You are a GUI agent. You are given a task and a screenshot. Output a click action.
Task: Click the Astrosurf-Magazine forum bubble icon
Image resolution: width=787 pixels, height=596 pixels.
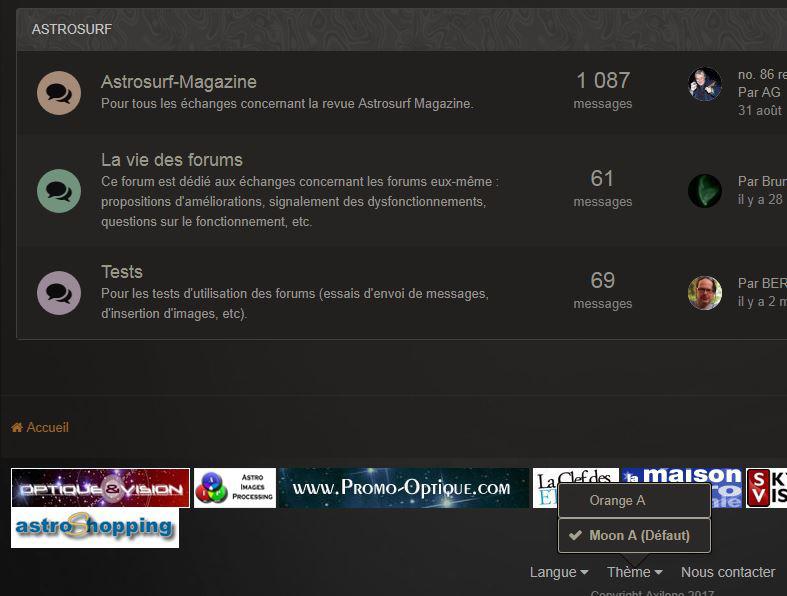pyautogui.click(x=59, y=93)
